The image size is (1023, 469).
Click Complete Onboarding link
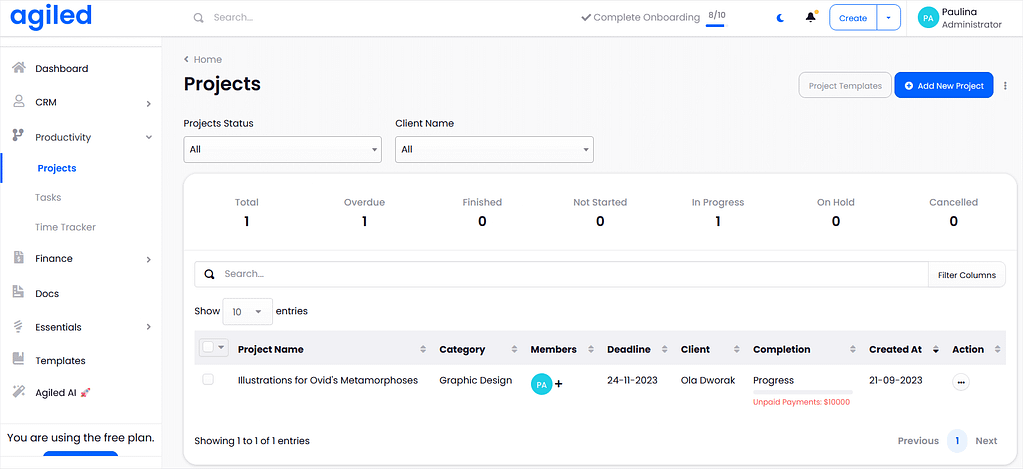point(640,18)
